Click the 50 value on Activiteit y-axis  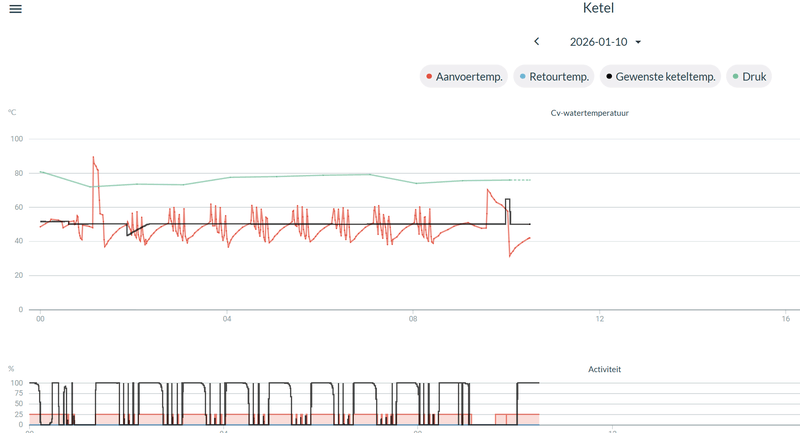tap(18, 404)
